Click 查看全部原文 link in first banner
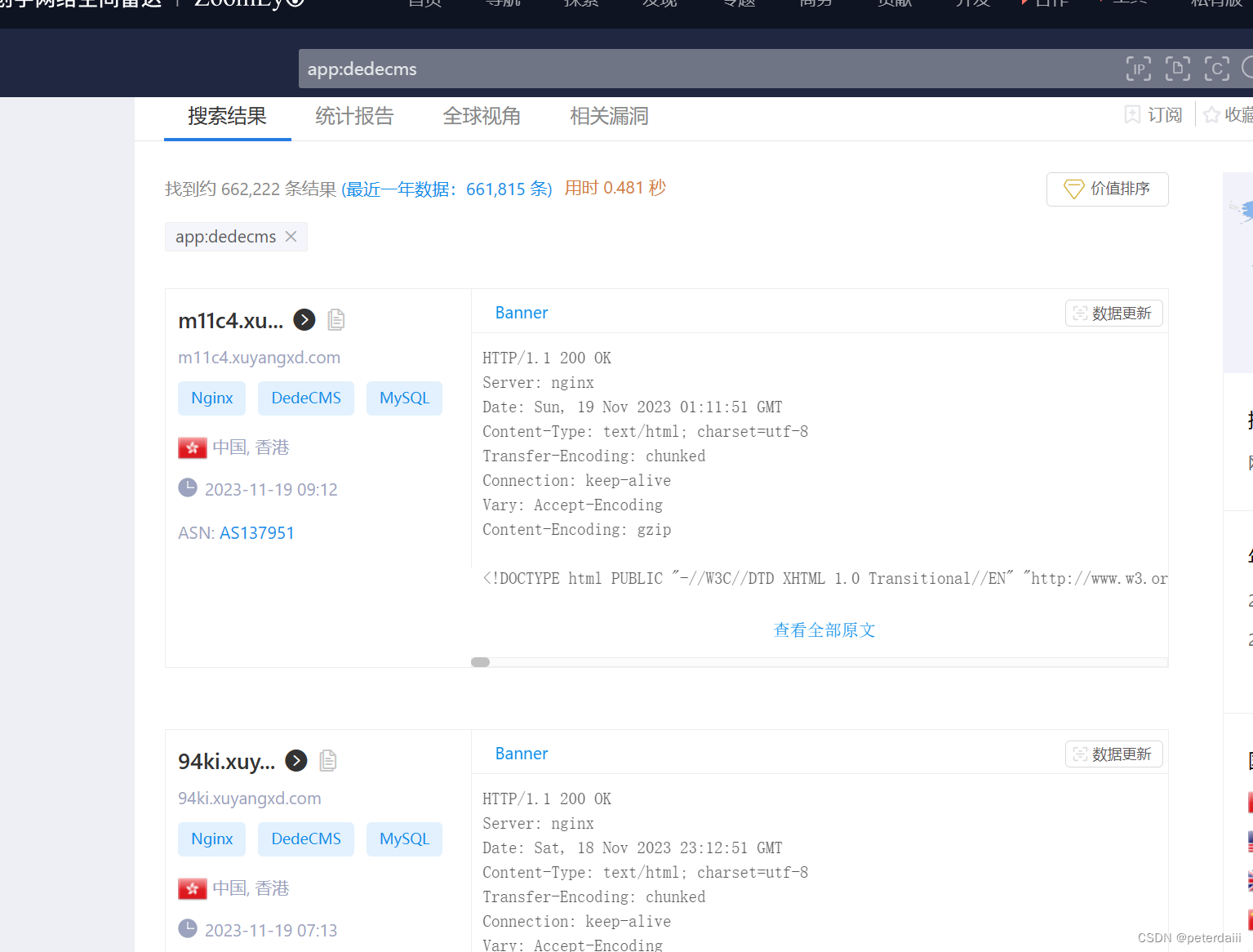Screen dimensions: 1253x952 [824, 630]
